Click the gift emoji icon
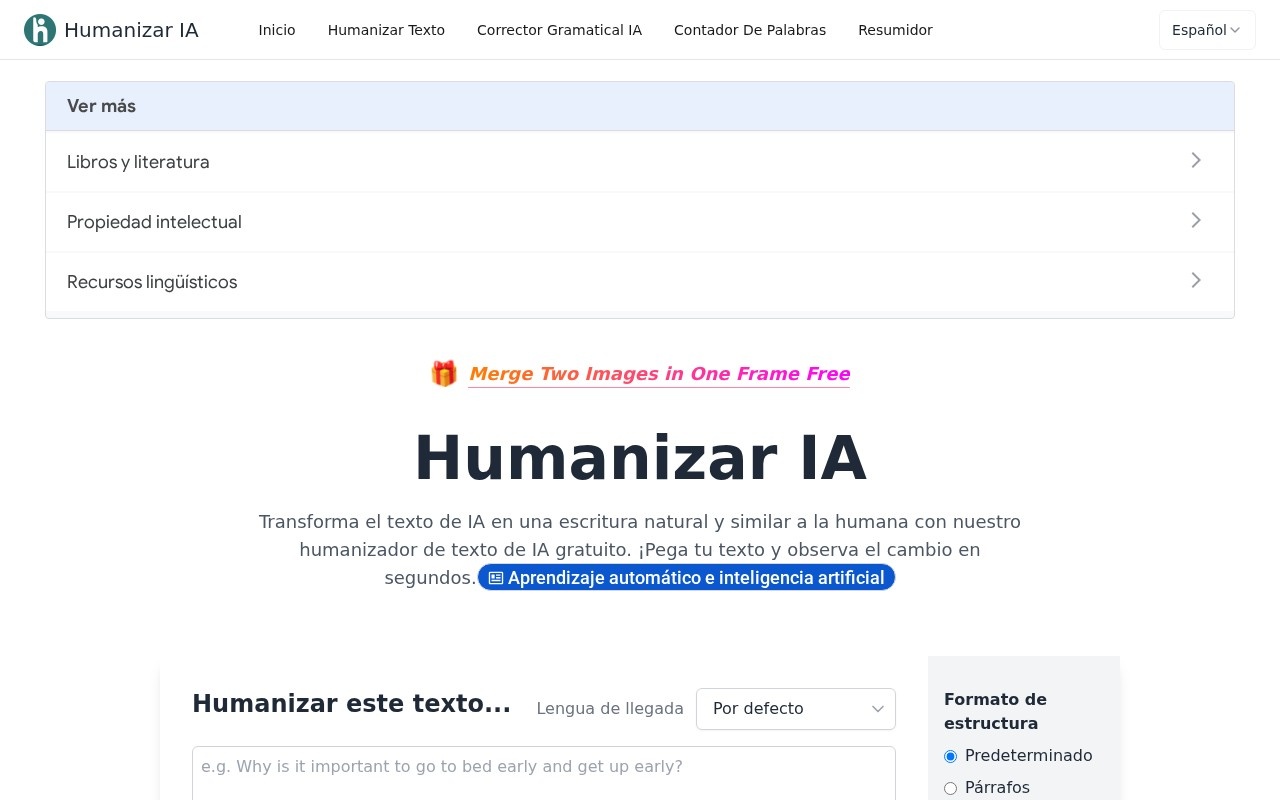Screen dimensions: 1280x800 pyautogui.click(x=444, y=374)
